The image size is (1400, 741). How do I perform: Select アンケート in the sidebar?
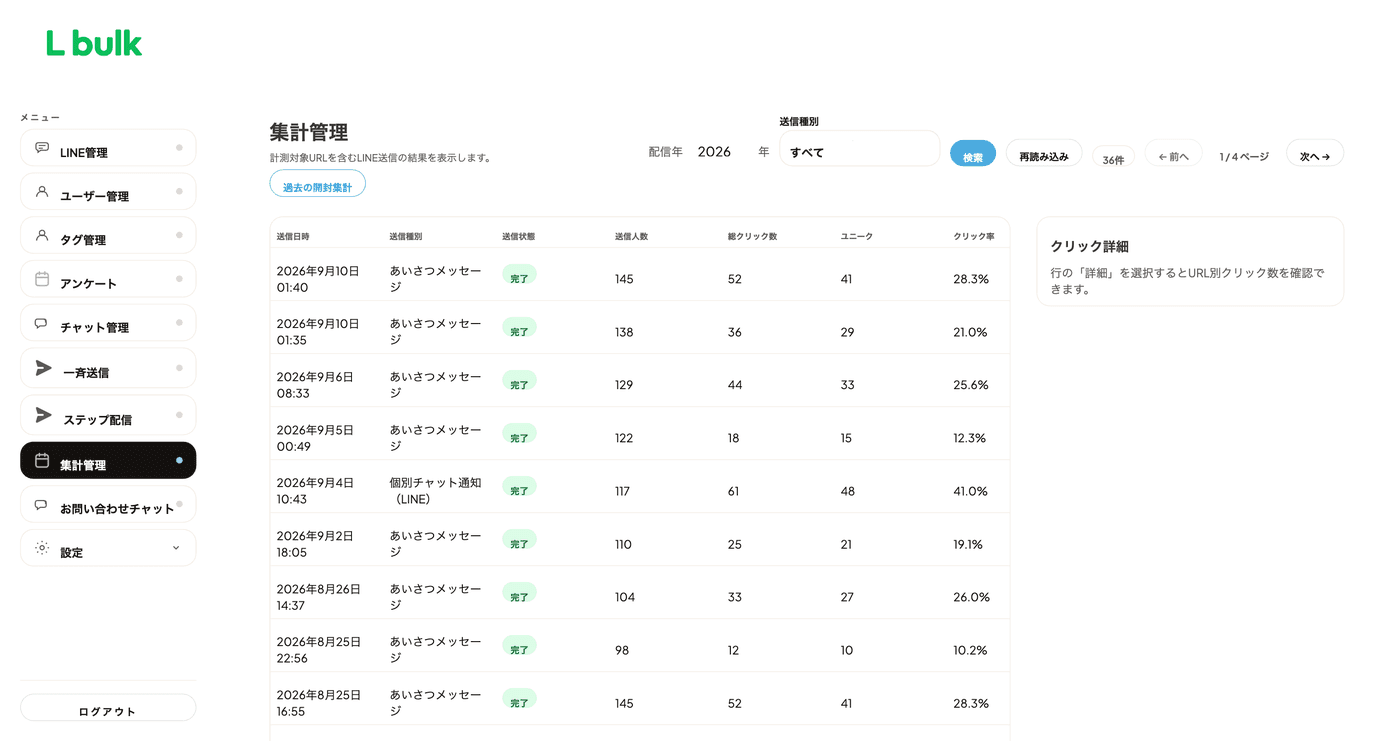[x=108, y=280]
